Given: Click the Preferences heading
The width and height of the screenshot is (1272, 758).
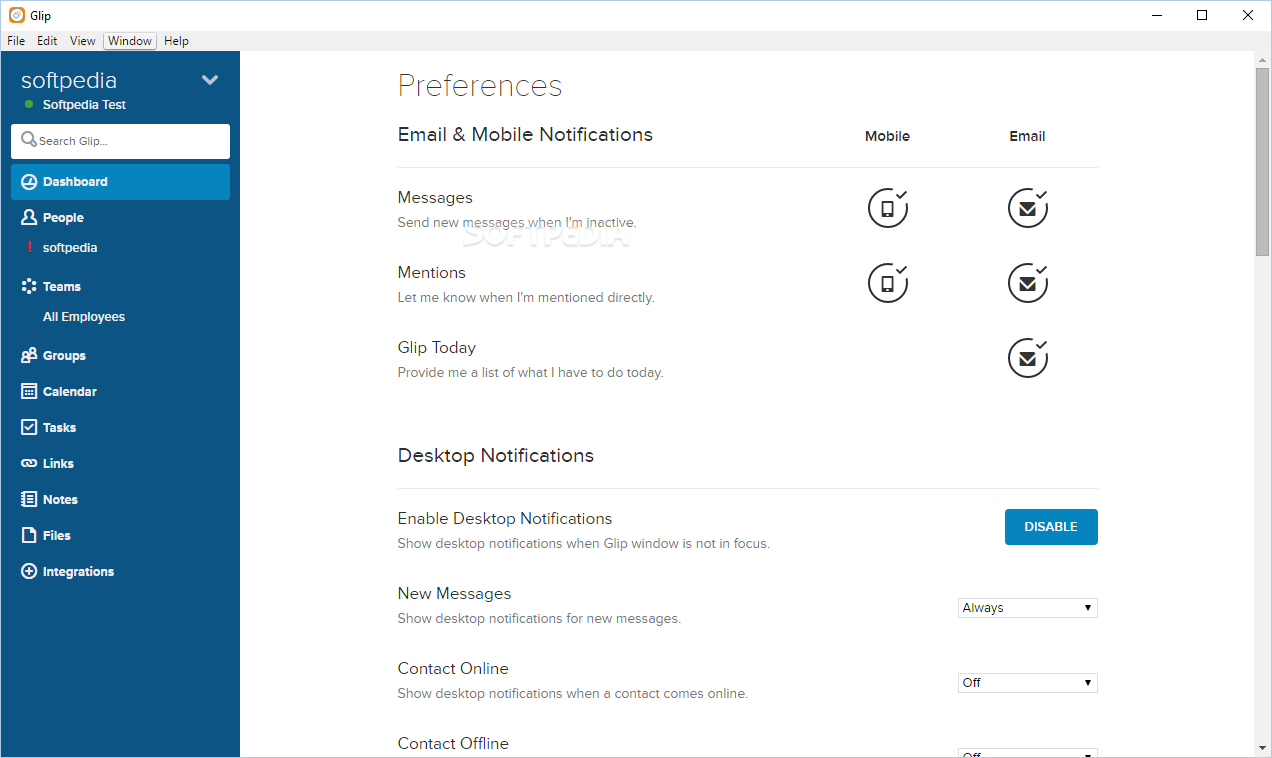Looking at the screenshot, I should tap(480, 86).
